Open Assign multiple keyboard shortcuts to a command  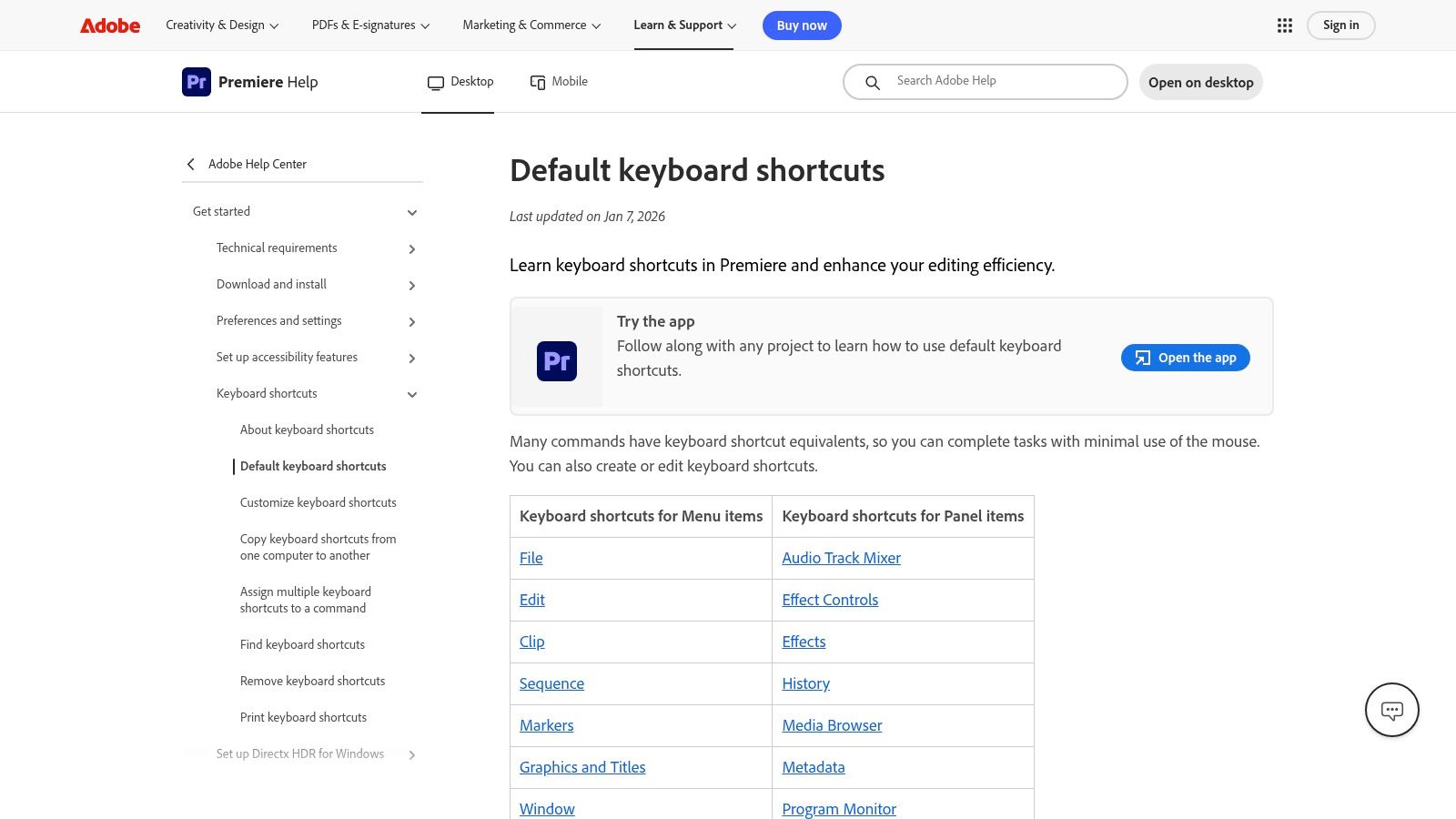306,600
